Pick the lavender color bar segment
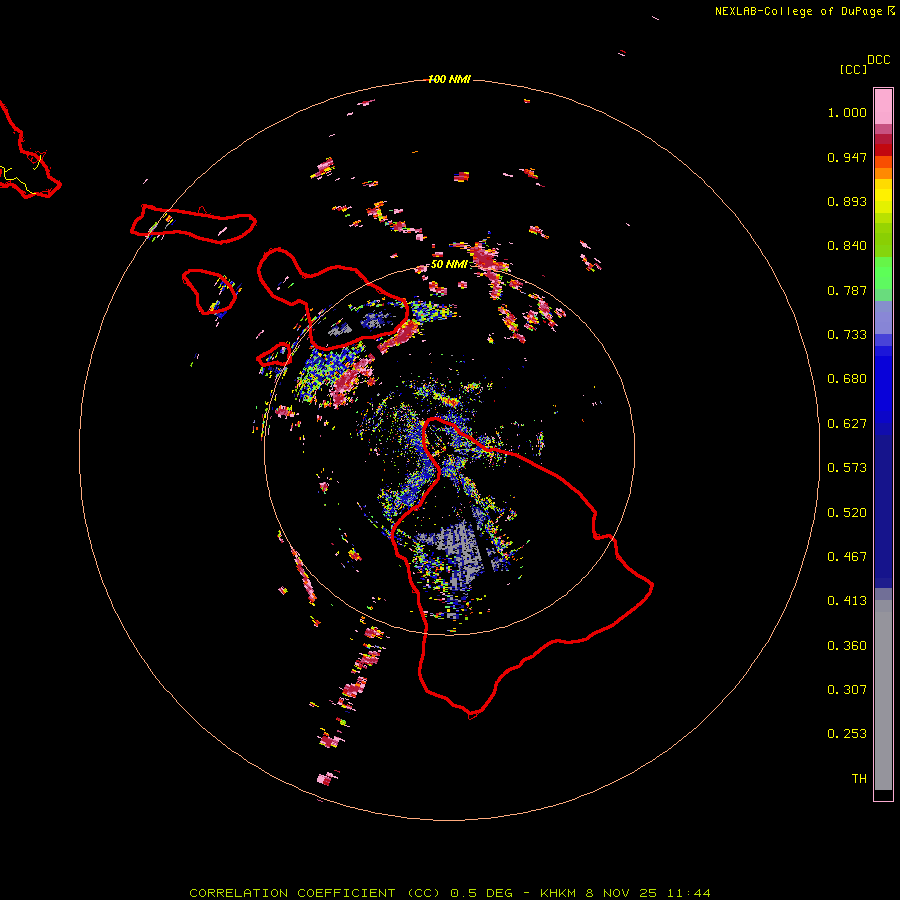Screen dimensions: 900x900 (883, 317)
